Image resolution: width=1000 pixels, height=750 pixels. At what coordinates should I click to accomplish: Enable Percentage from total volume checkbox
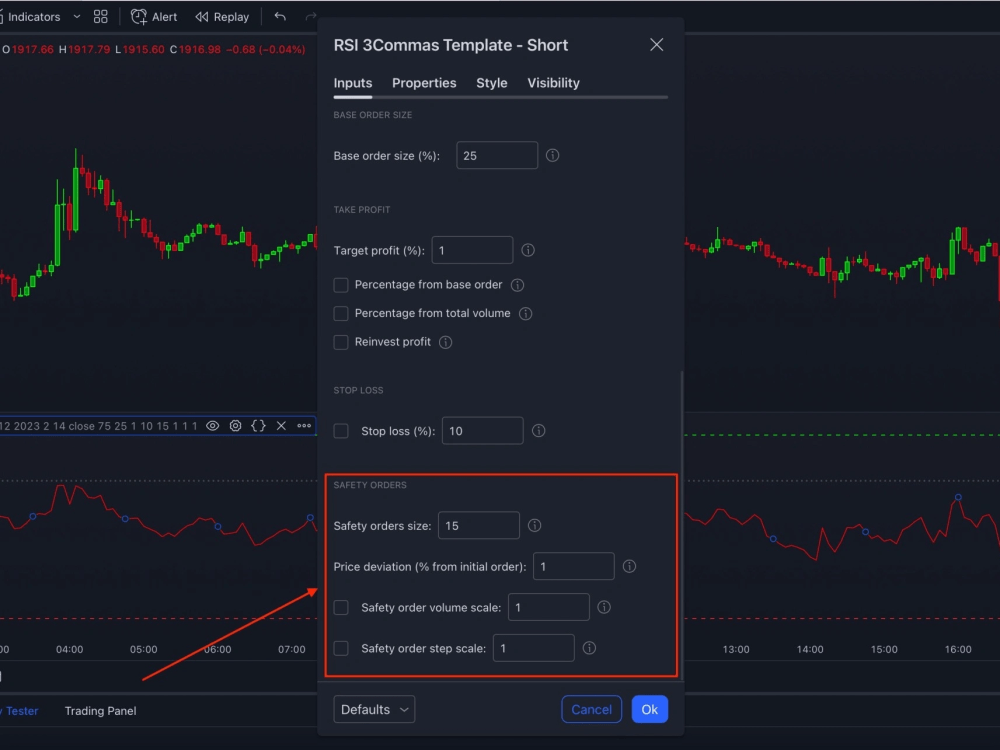341,313
